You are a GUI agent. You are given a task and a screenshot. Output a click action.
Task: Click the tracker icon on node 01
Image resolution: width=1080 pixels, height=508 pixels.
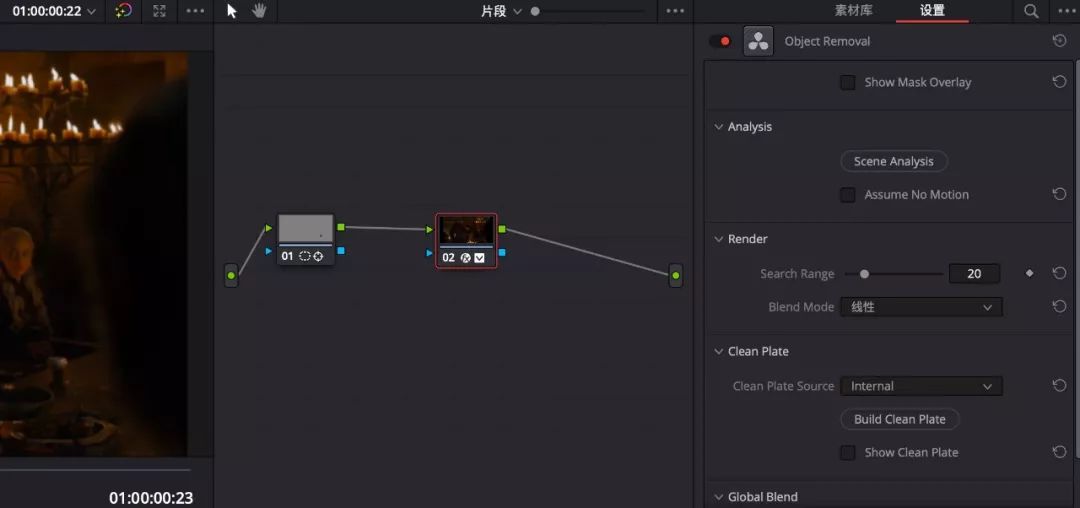318,256
